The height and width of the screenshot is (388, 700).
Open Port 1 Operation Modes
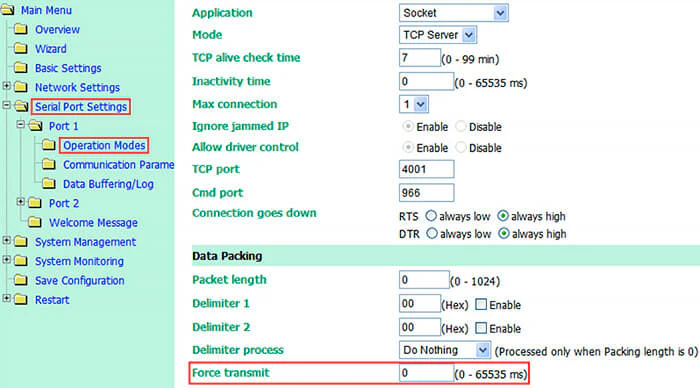pos(104,146)
